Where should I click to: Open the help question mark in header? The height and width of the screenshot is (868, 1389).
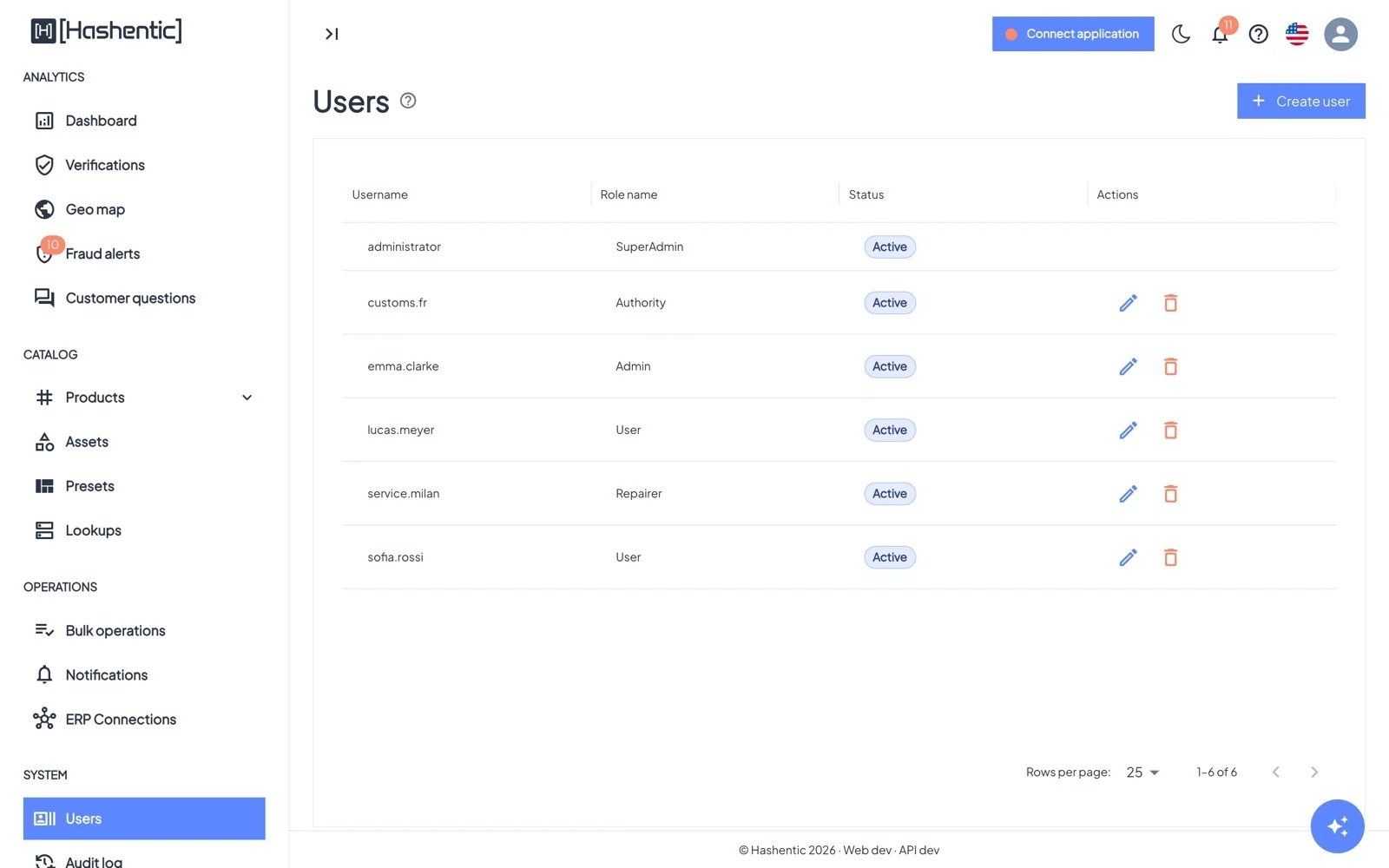pyautogui.click(x=1258, y=34)
